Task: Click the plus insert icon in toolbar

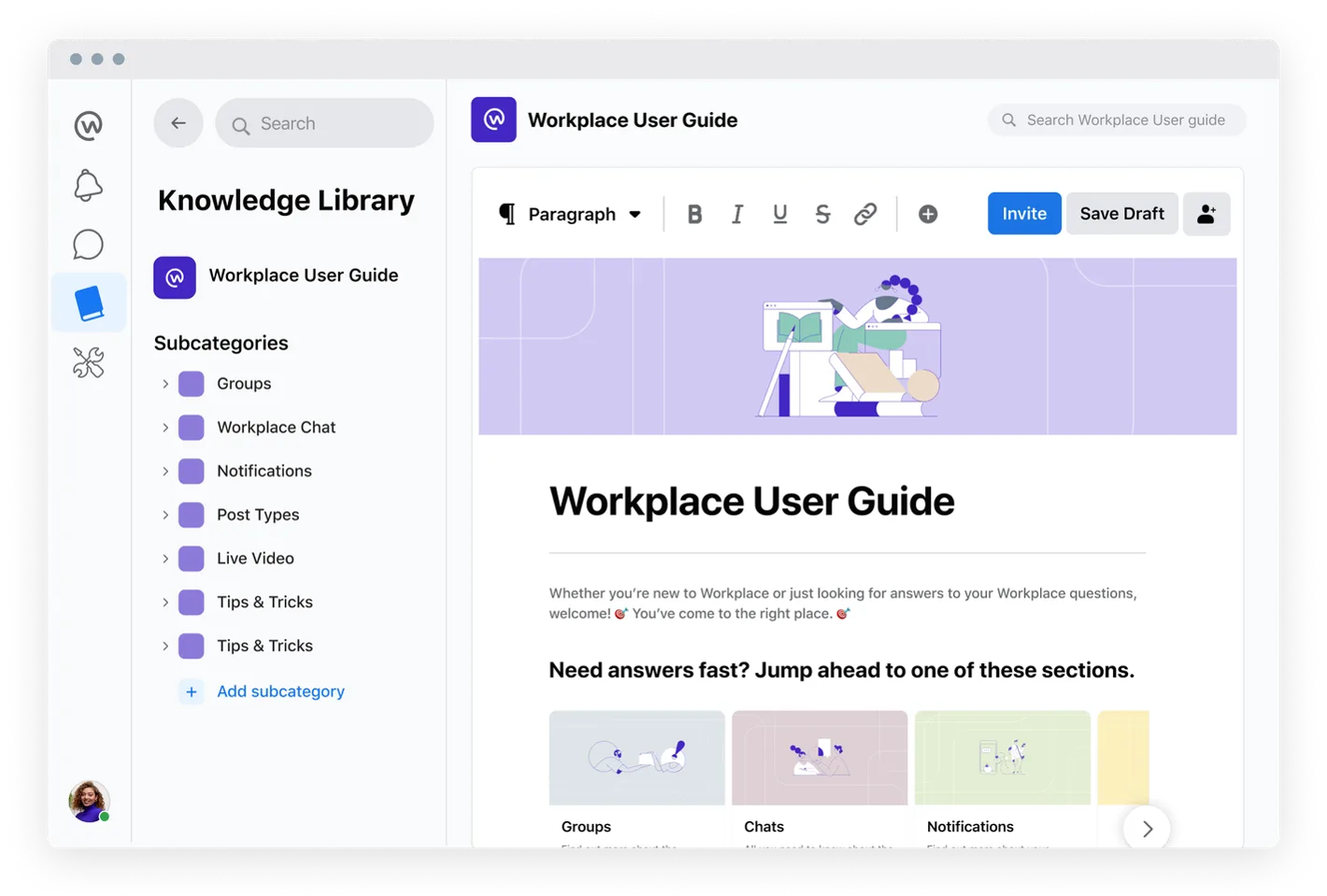Action: (x=928, y=214)
